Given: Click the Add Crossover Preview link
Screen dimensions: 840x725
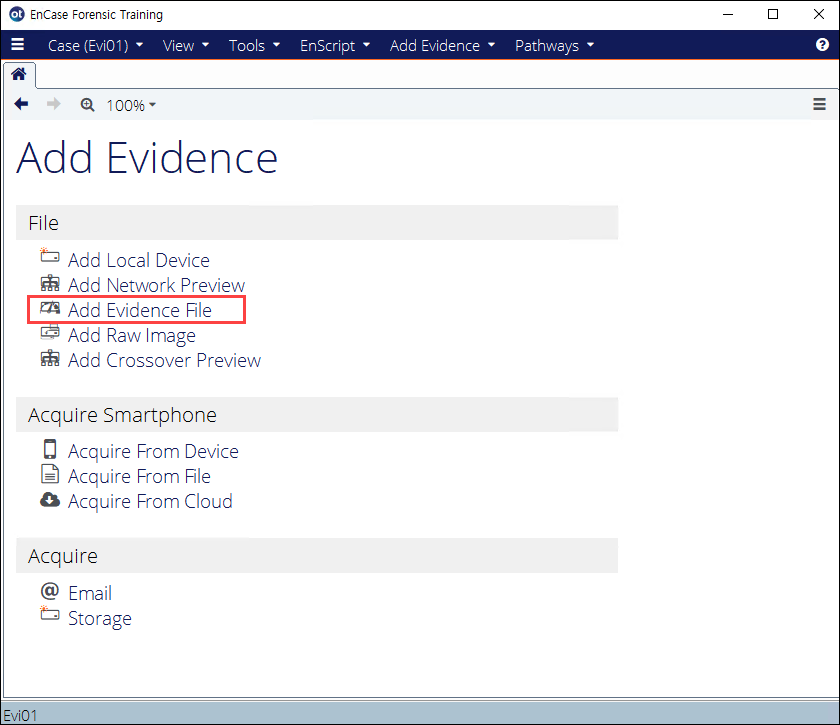Looking at the screenshot, I should (x=164, y=360).
